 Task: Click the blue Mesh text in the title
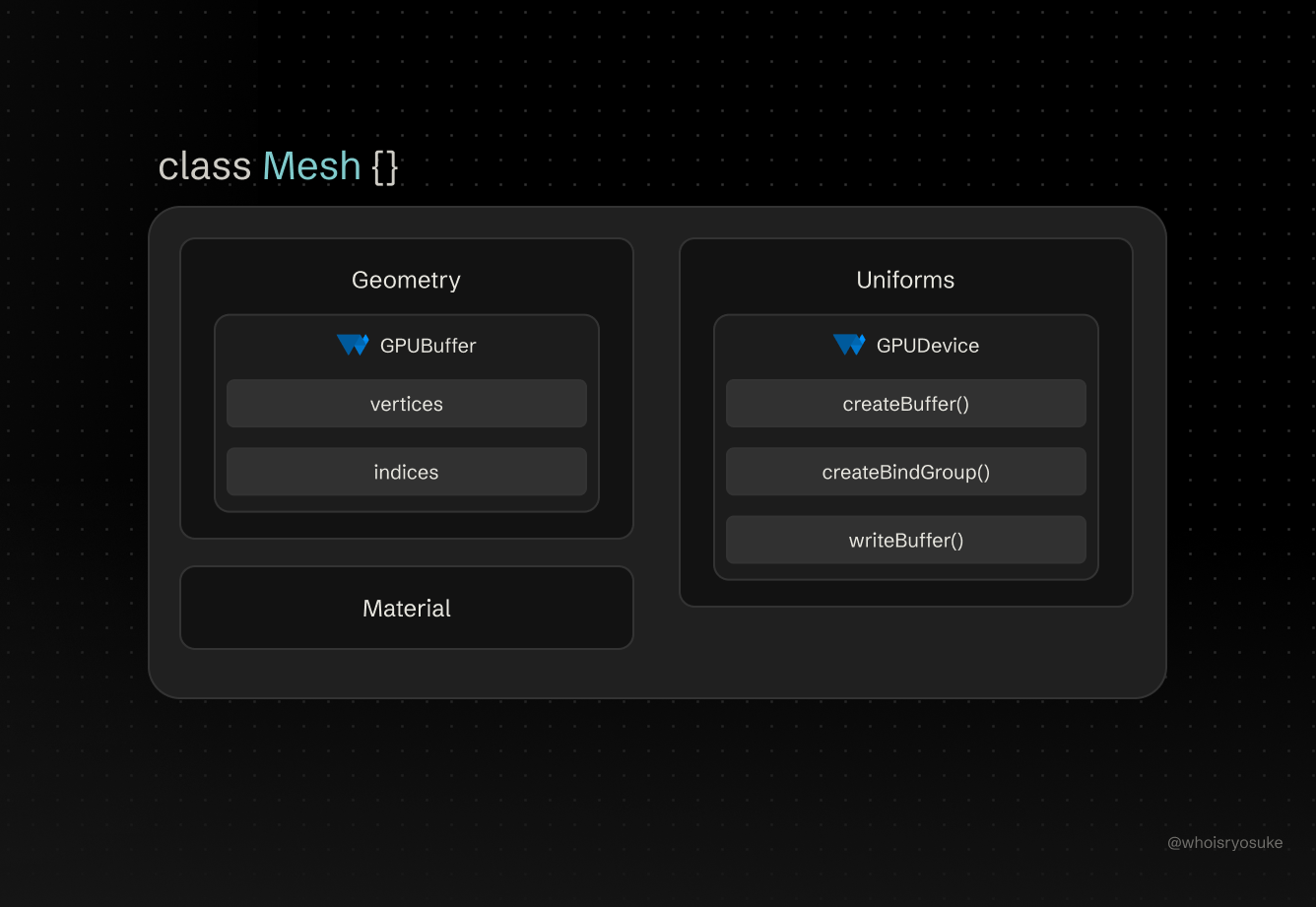coord(311,165)
